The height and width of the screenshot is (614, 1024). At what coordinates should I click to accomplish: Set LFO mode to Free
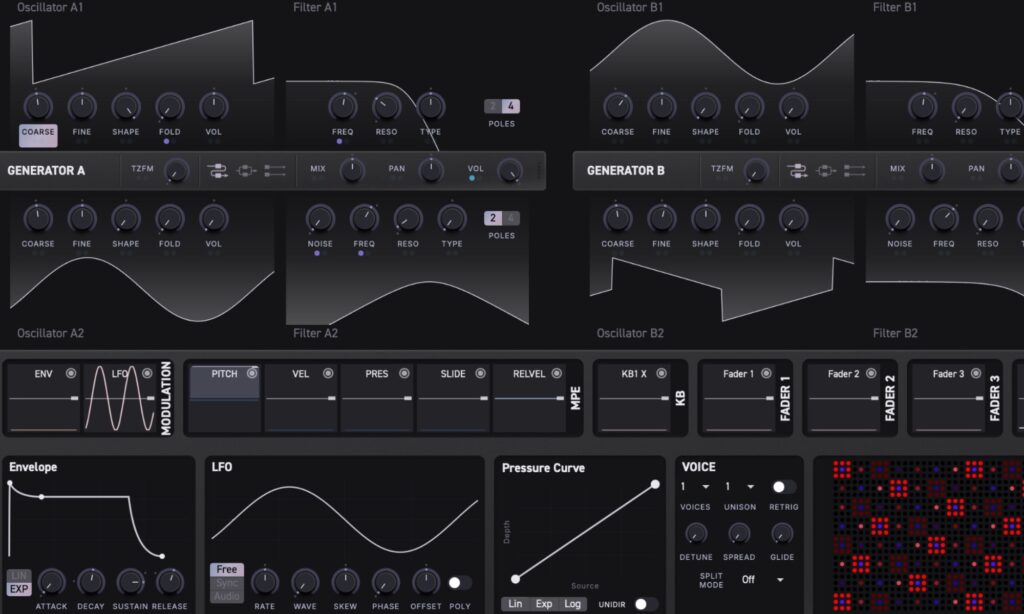227,570
